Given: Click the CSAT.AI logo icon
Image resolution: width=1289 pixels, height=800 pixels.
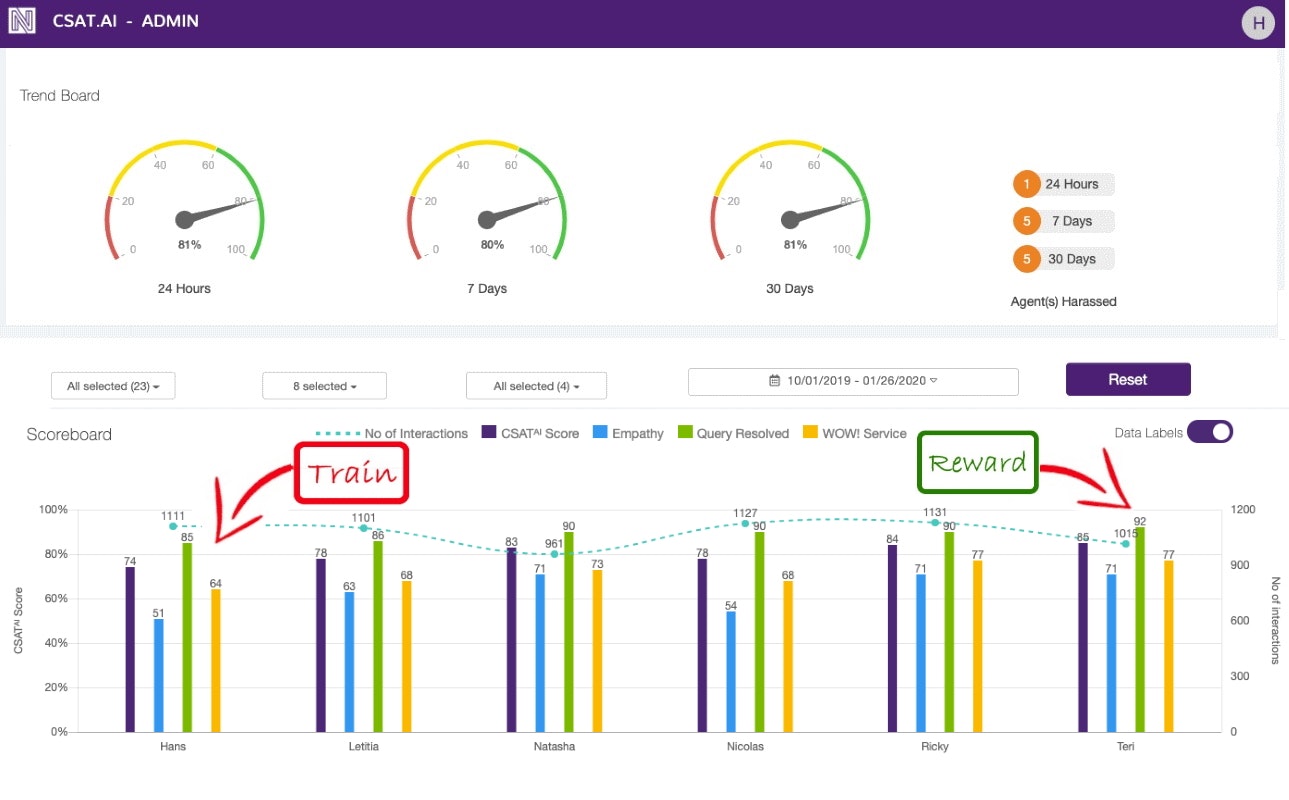Looking at the screenshot, I should pyautogui.click(x=21, y=21).
